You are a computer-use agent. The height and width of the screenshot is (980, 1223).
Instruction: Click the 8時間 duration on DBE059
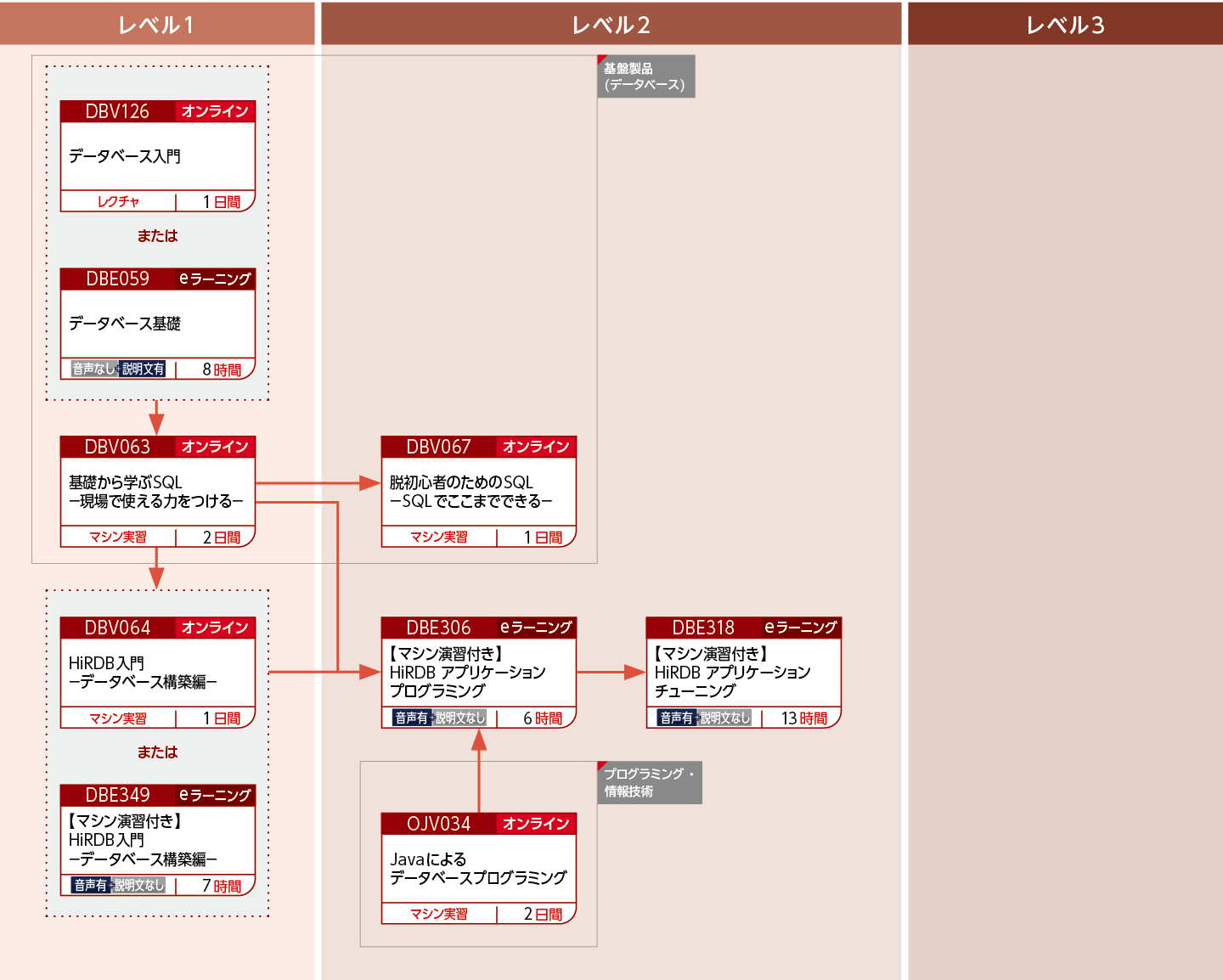(x=222, y=369)
